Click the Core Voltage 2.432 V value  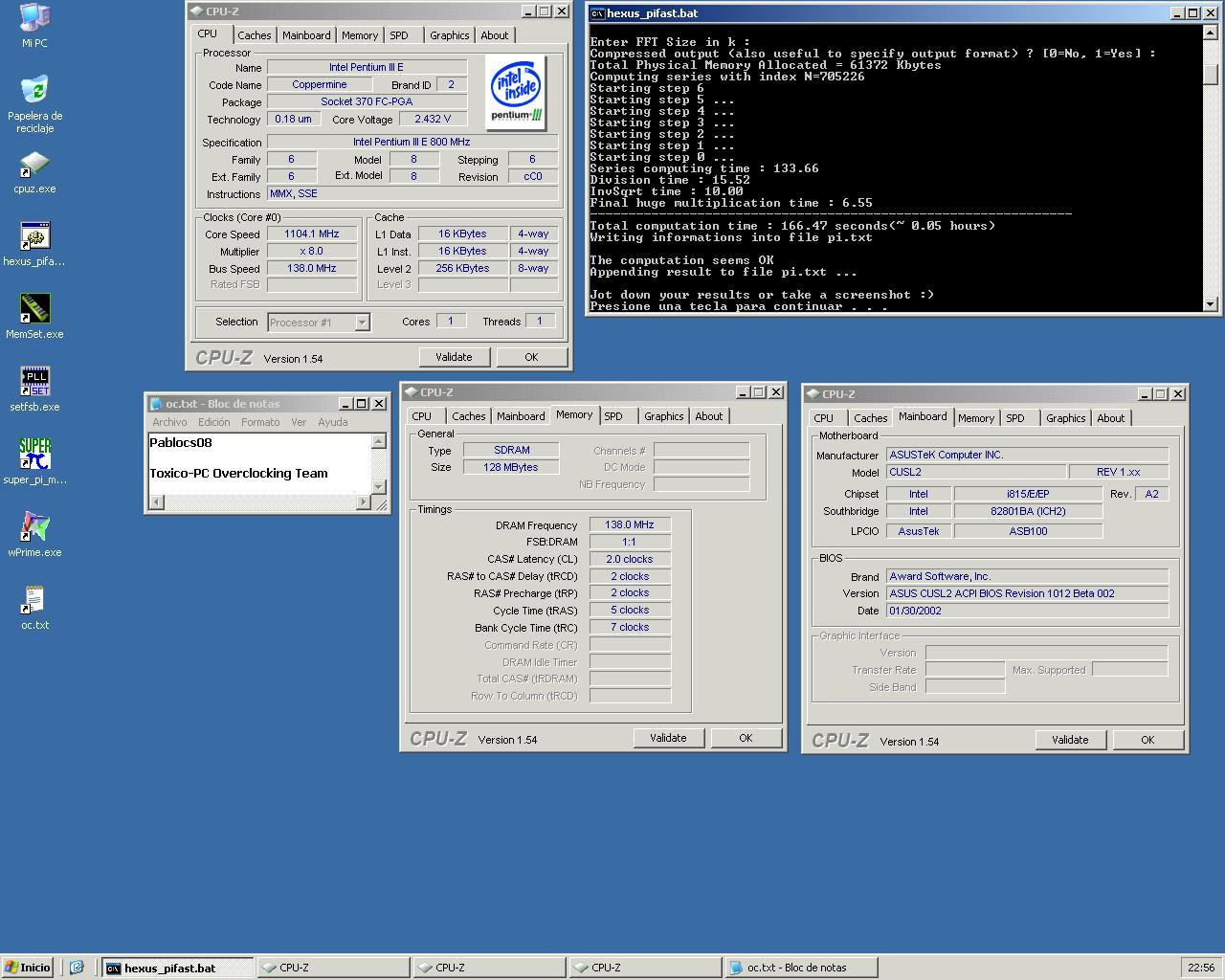(434, 120)
